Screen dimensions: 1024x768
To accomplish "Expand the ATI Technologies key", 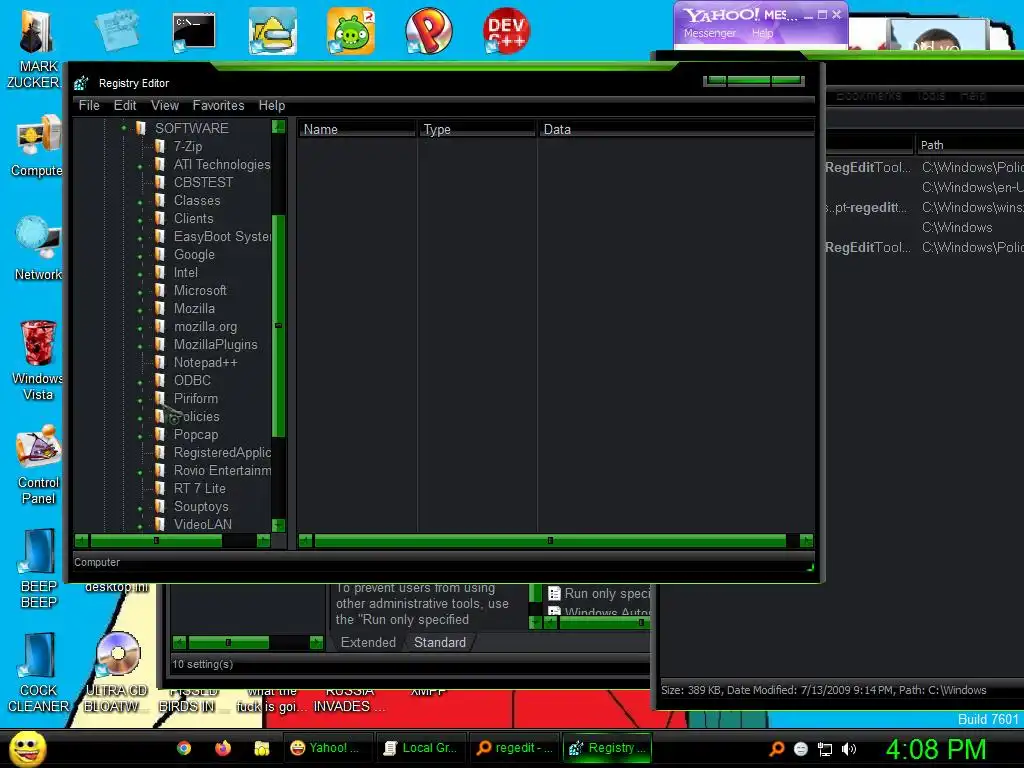I will click(x=140, y=167).
